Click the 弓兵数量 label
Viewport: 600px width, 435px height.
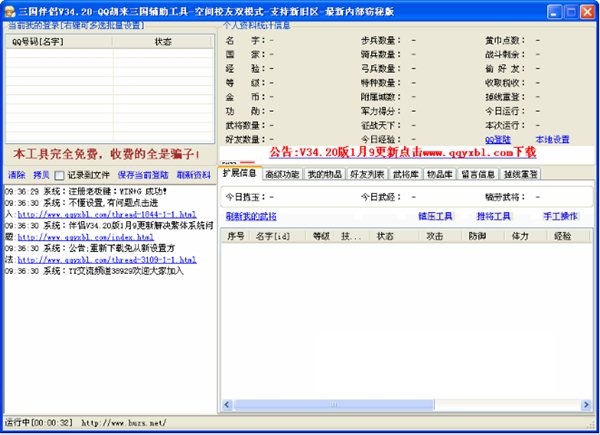click(380, 69)
